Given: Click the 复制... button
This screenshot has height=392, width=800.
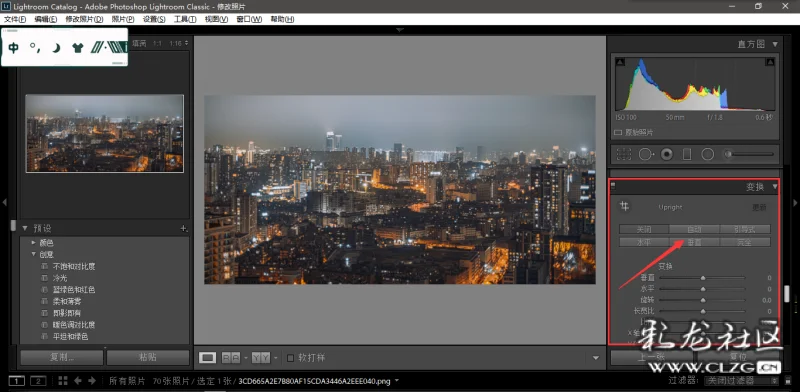Looking at the screenshot, I should point(62,357).
